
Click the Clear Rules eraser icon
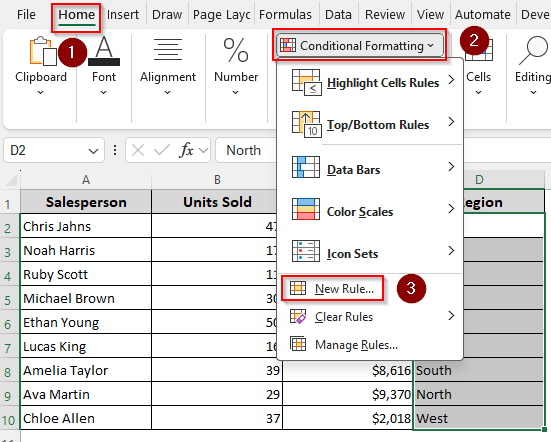tap(298, 316)
